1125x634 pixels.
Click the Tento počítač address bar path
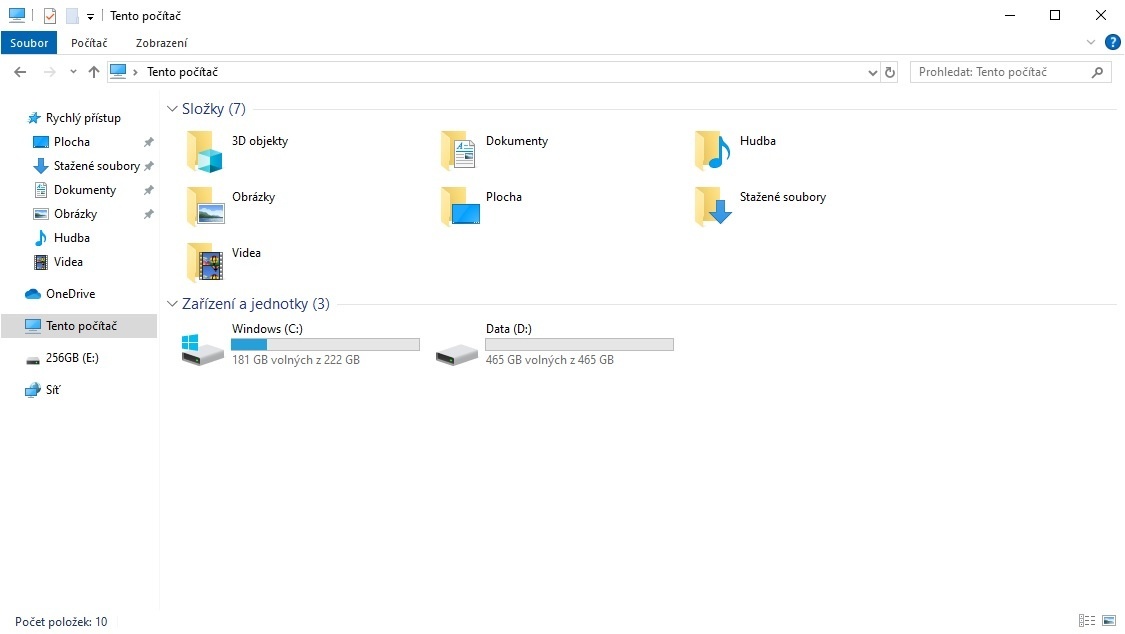coord(182,72)
